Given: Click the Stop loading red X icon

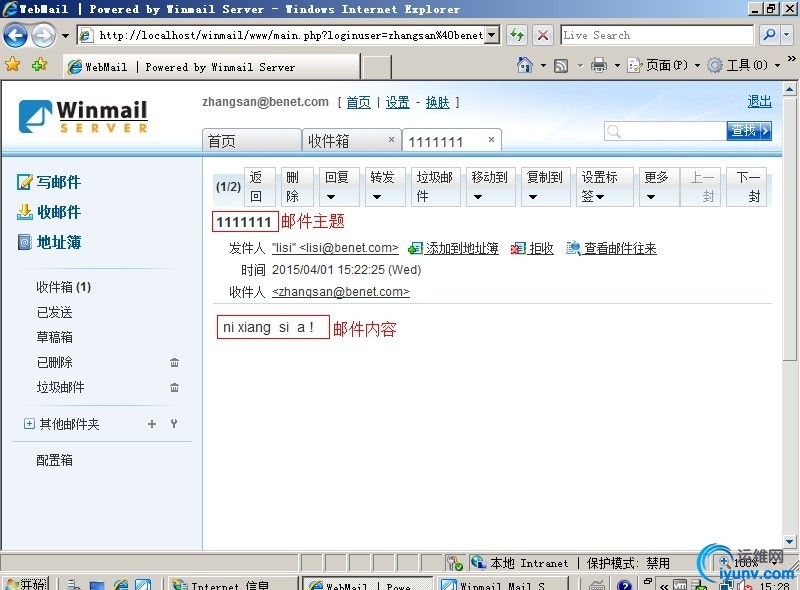Looking at the screenshot, I should click(x=543, y=35).
